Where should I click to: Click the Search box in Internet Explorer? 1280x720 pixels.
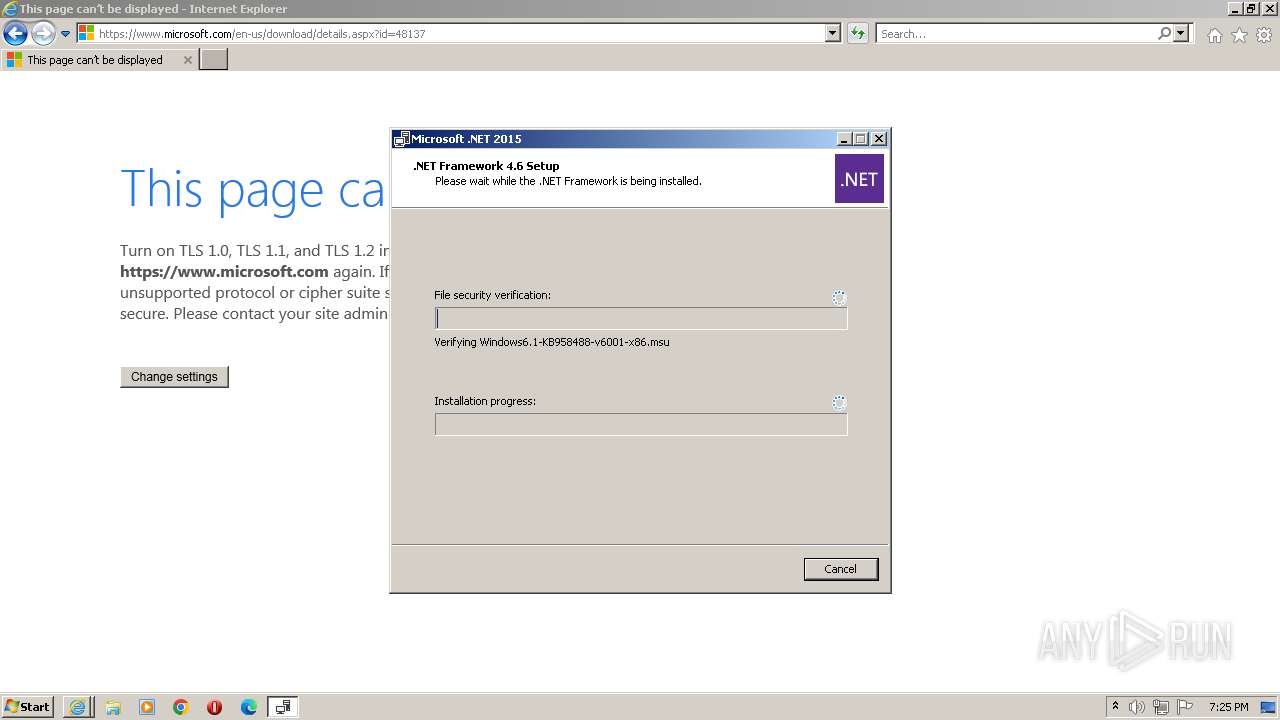(1016, 34)
